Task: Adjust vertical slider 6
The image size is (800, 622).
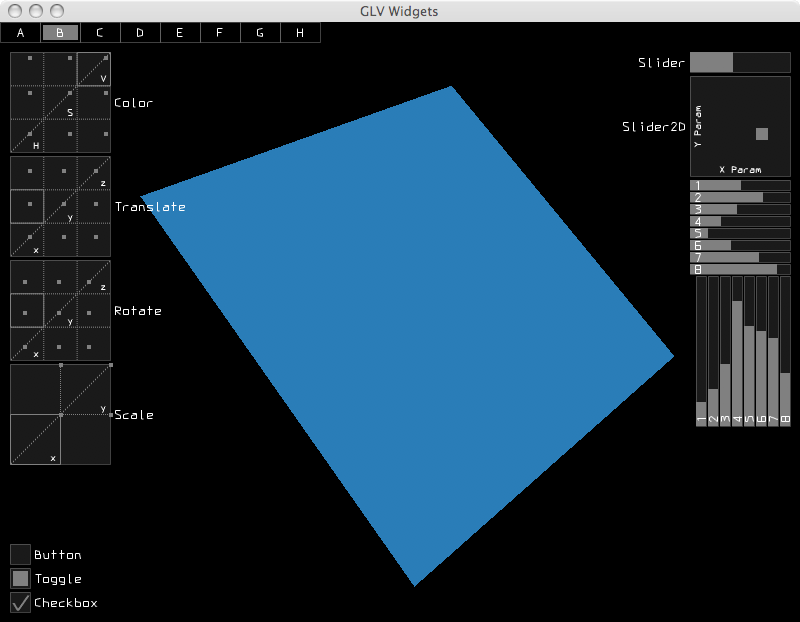Action: (761, 351)
